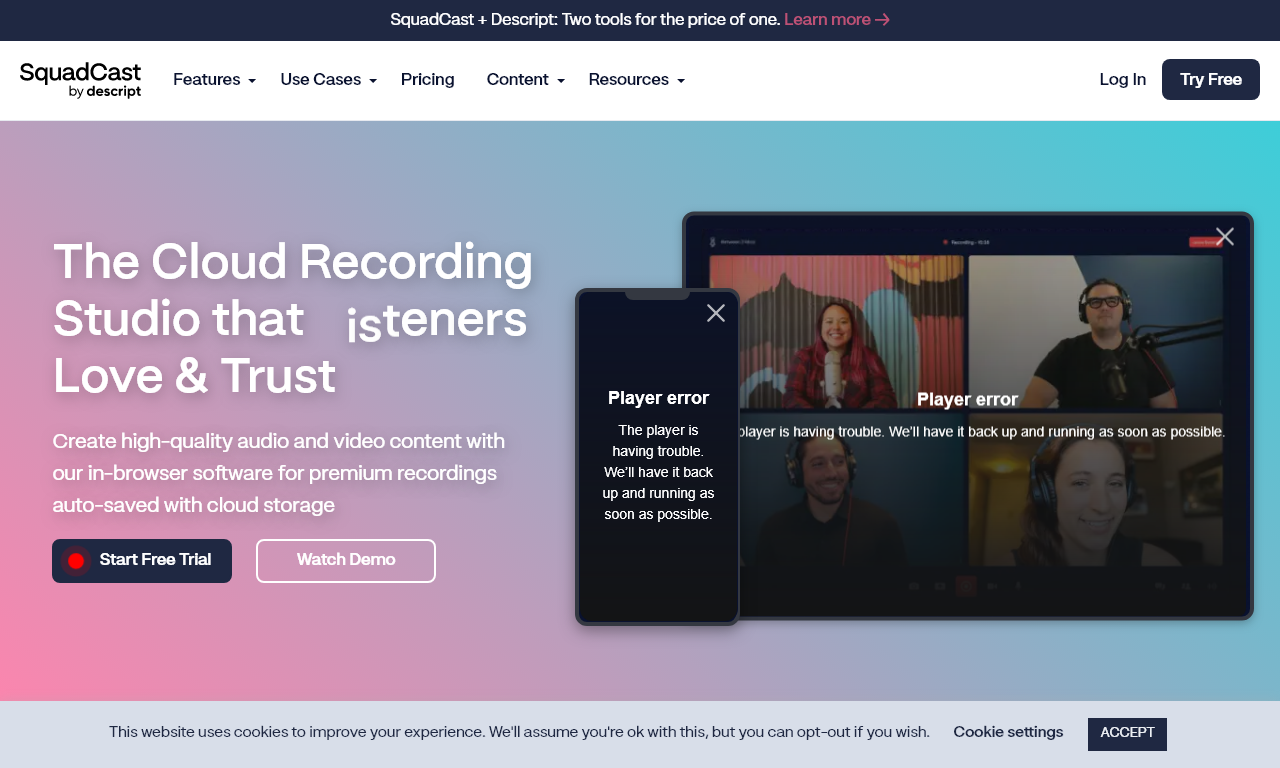The image size is (1280, 768).
Task: Click the phone mockup Player error heading
Action: point(658,398)
